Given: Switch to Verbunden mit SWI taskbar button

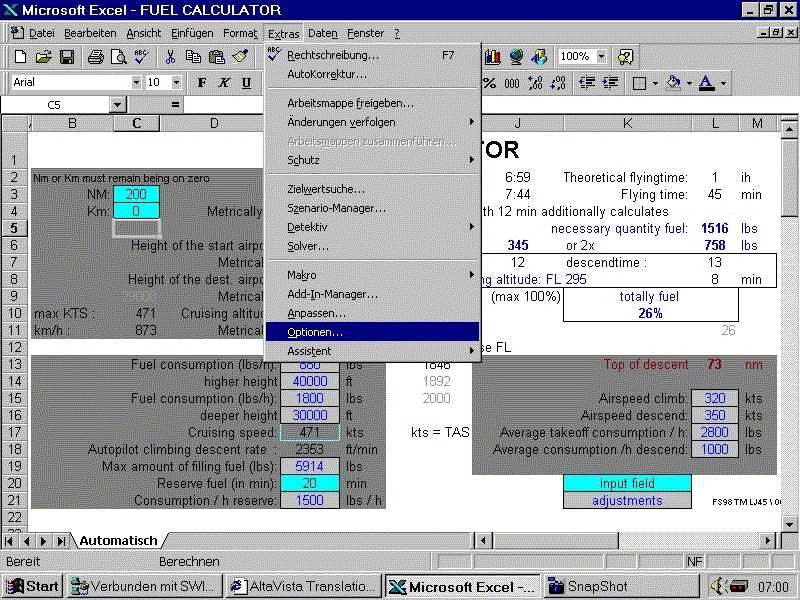Looking at the screenshot, I should (x=145, y=586).
